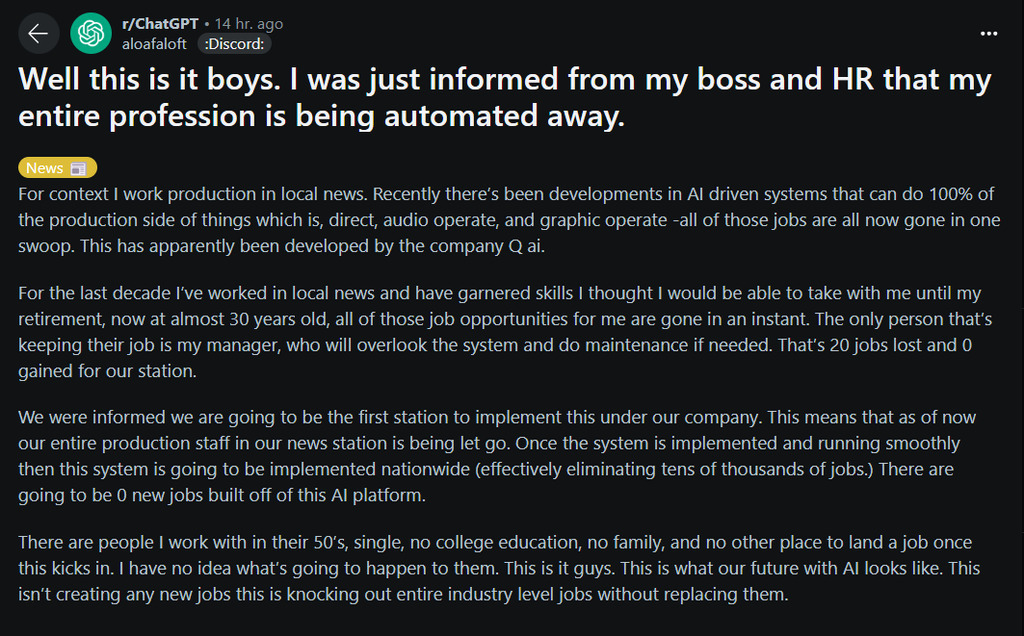
Task: Click the back arrow button
Action: tap(38, 34)
